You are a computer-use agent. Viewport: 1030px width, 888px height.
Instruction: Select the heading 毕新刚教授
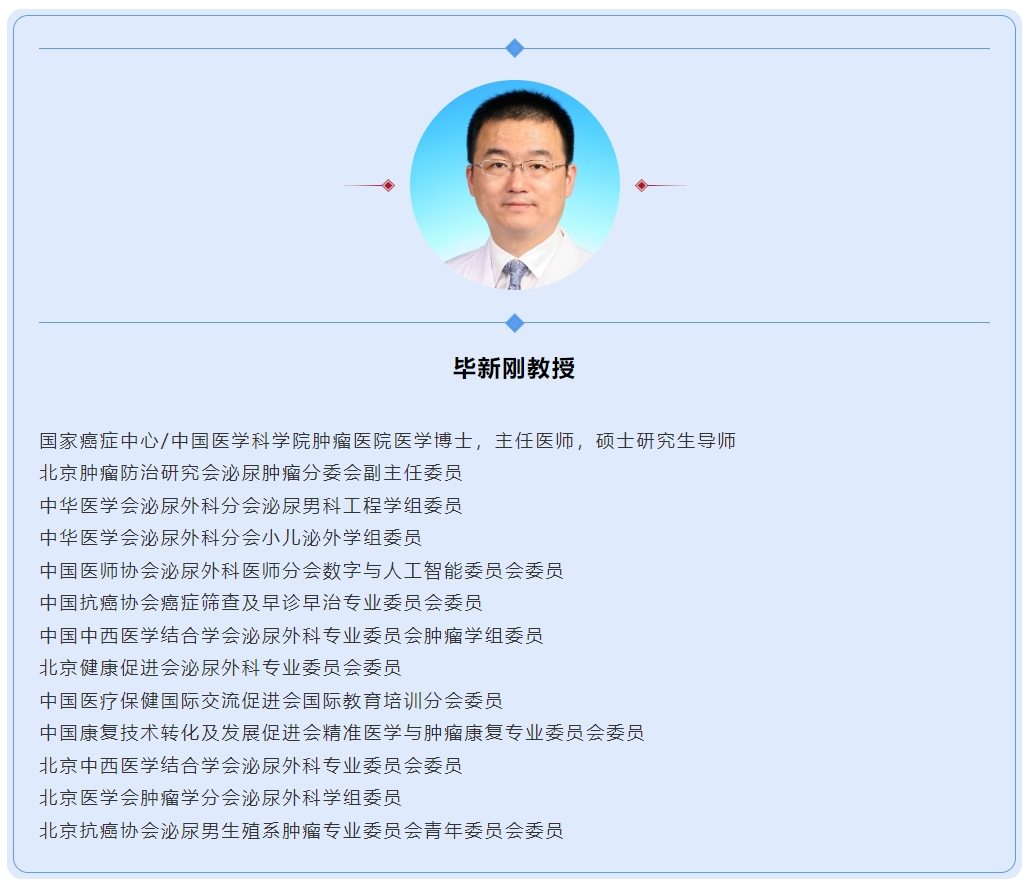tap(514, 368)
